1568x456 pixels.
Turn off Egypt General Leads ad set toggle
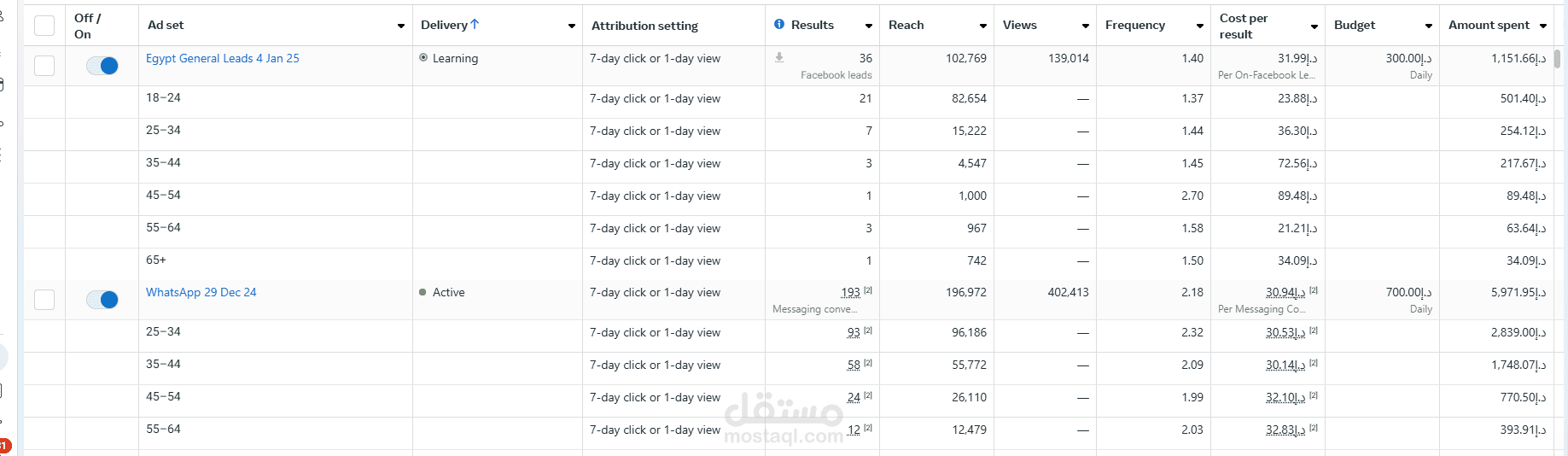click(x=102, y=66)
